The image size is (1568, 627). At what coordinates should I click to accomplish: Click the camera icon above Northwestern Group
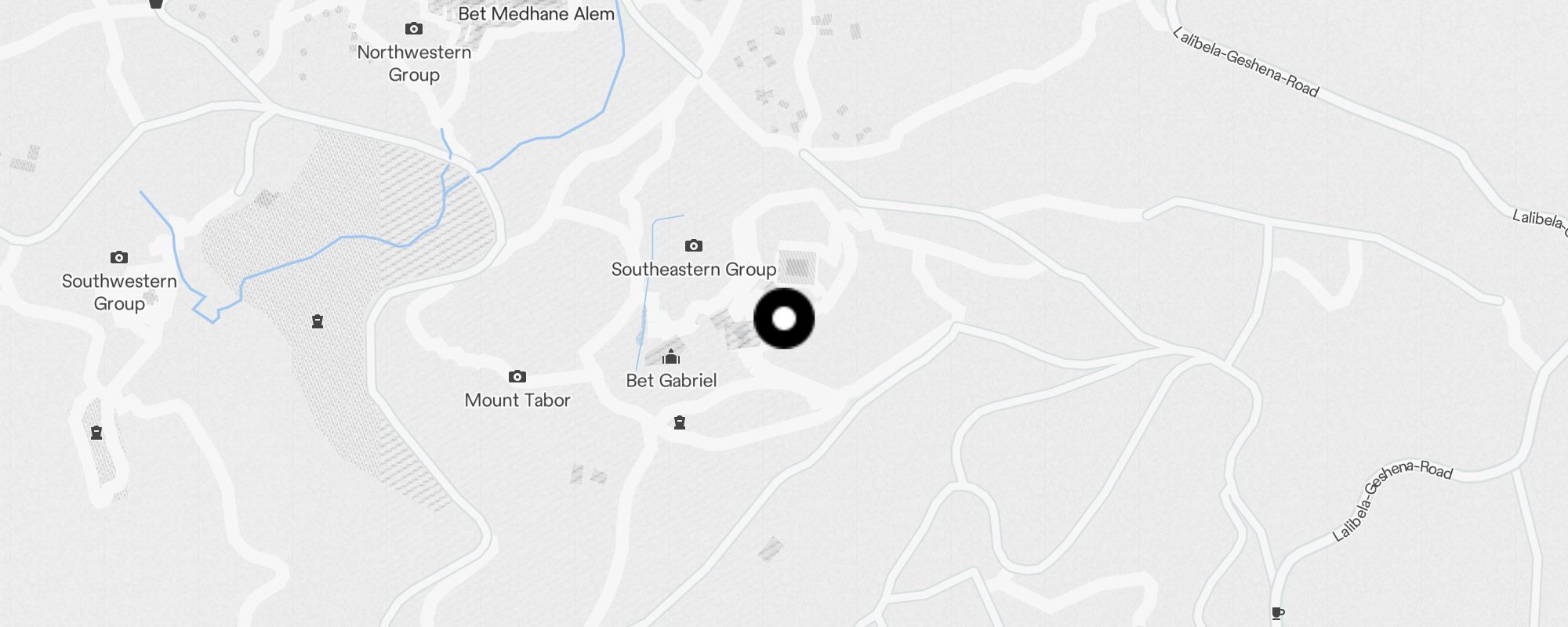pos(414,29)
